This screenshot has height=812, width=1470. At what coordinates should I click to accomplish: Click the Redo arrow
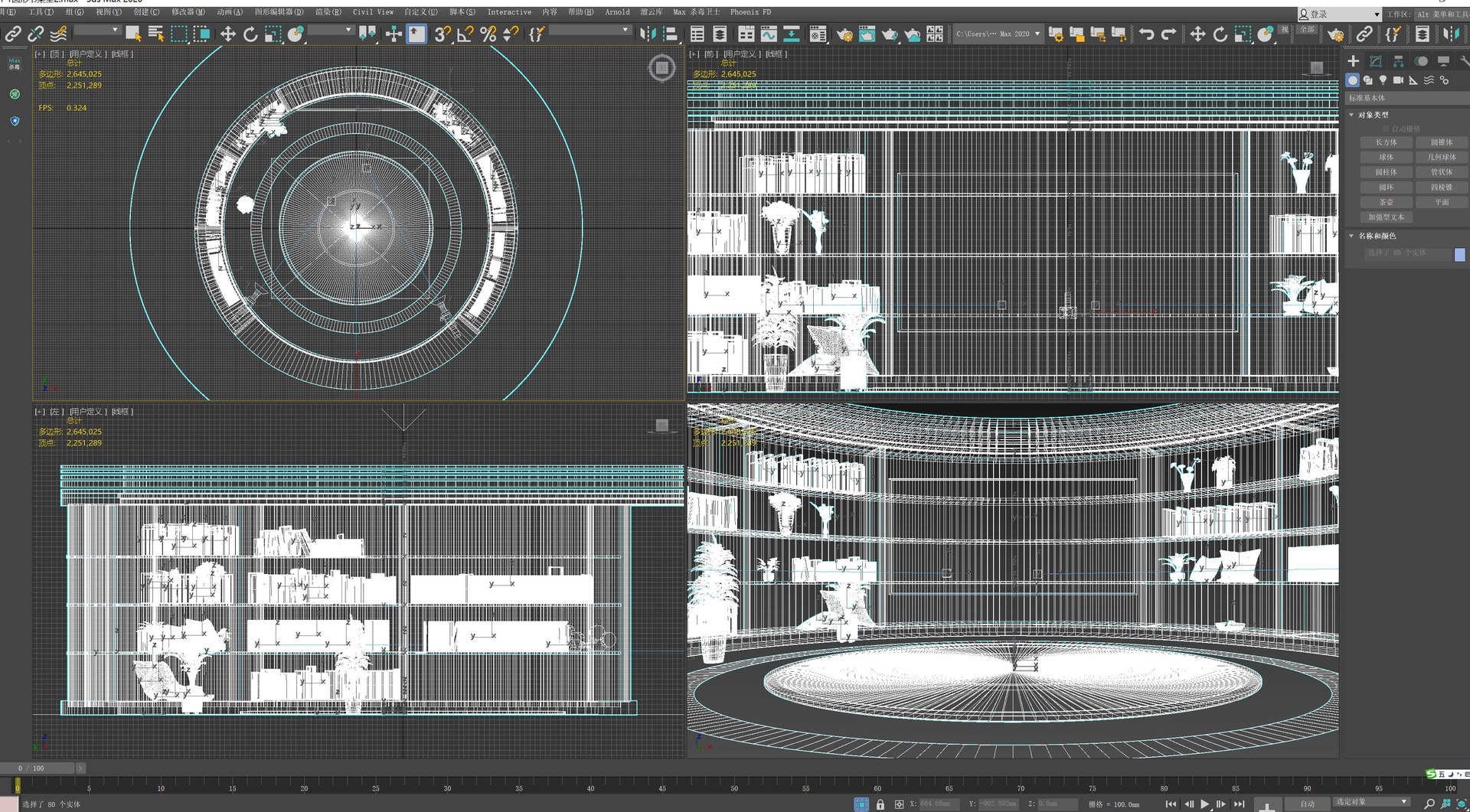point(1169,34)
